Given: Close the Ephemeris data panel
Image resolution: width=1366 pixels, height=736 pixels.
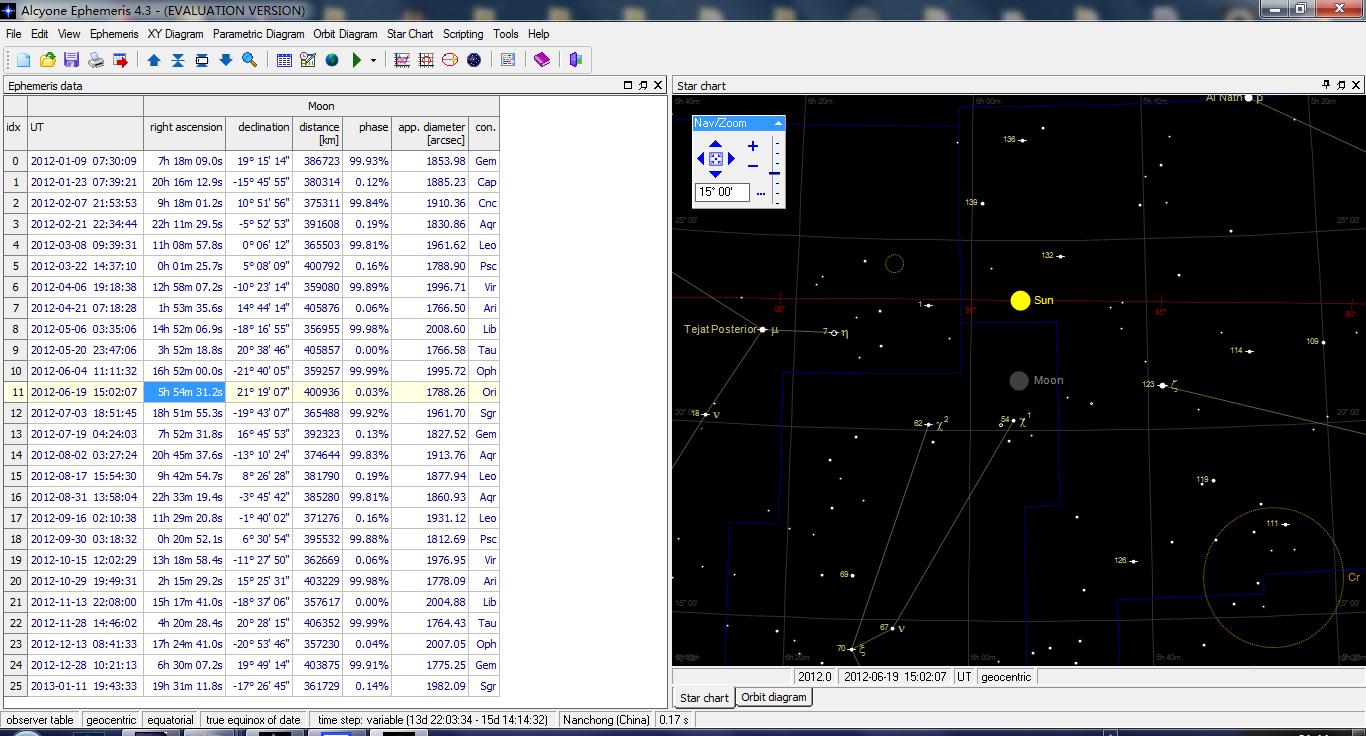Looking at the screenshot, I should (x=658, y=86).
